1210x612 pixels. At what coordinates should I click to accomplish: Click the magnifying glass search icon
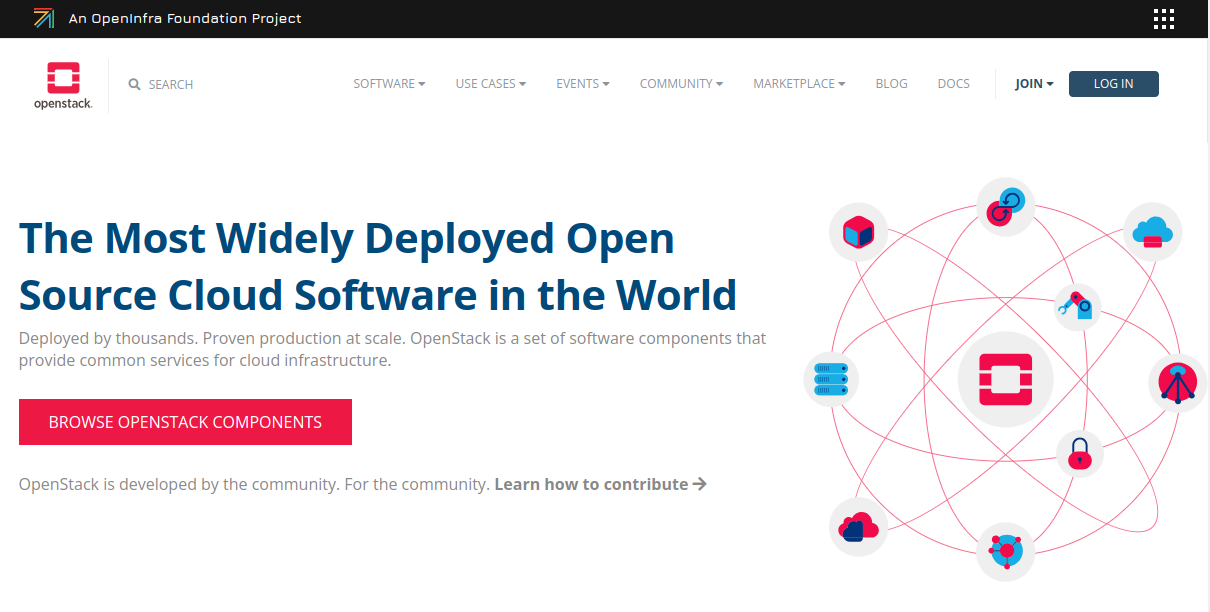[135, 85]
